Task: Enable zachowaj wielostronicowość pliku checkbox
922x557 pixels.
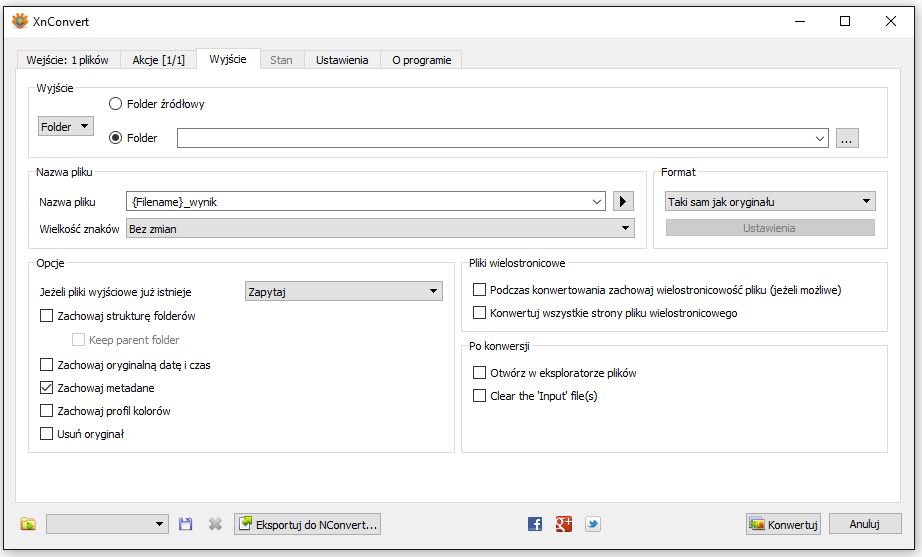Action: pos(480,290)
